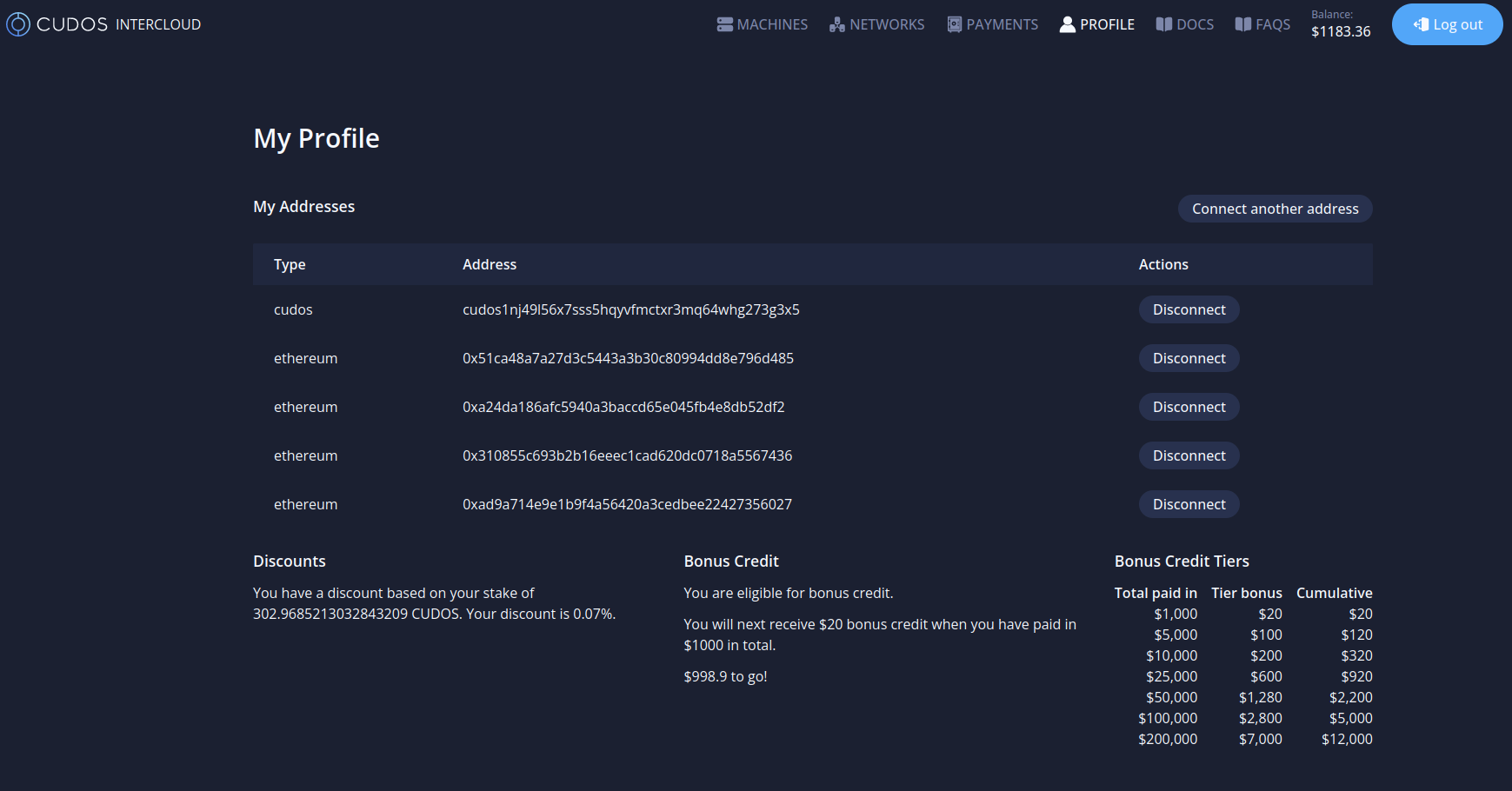Click the $5,000 cumulative value
Image resolution: width=1512 pixels, height=791 pixels.
coord(1351,718)
